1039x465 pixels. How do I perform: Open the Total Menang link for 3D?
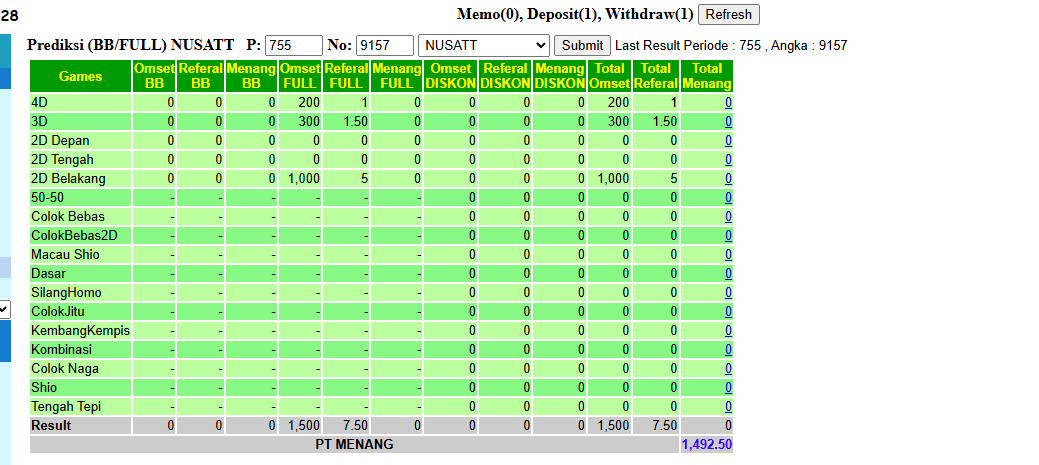[728, 122]
